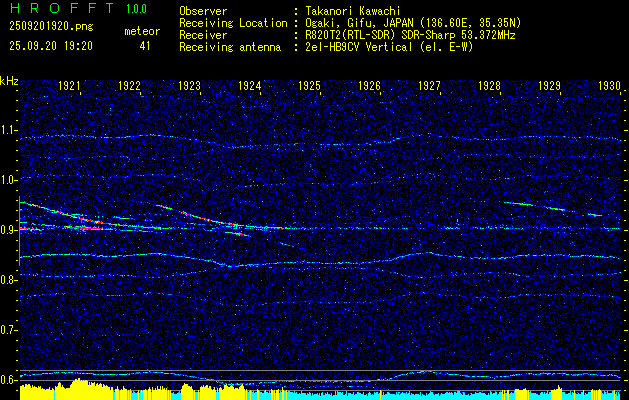
Task: Click the kHz unit label
Action: pyautogui.click(x=10, y=80)
